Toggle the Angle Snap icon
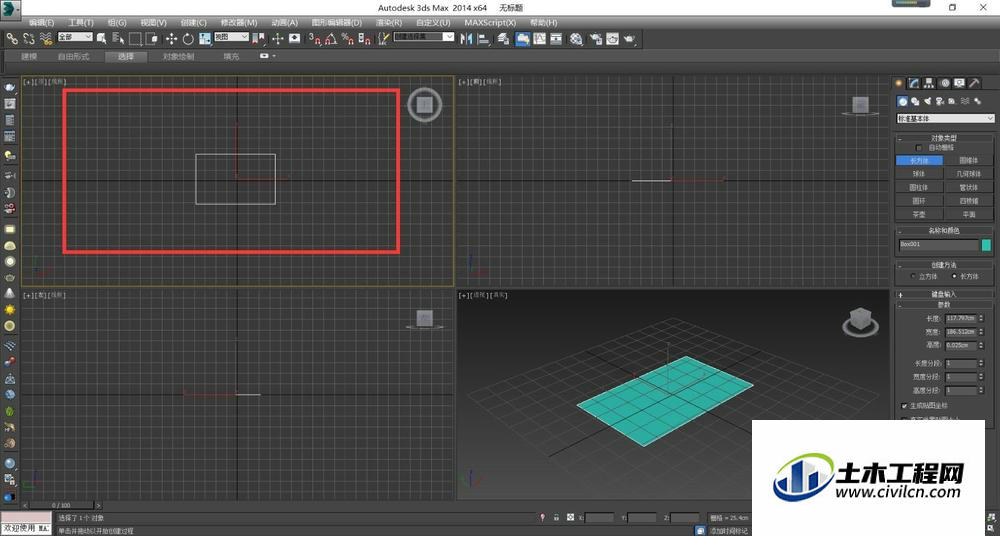Image resolution: width=1000 pixels, height=536 pixels. (x=331, y=39)
